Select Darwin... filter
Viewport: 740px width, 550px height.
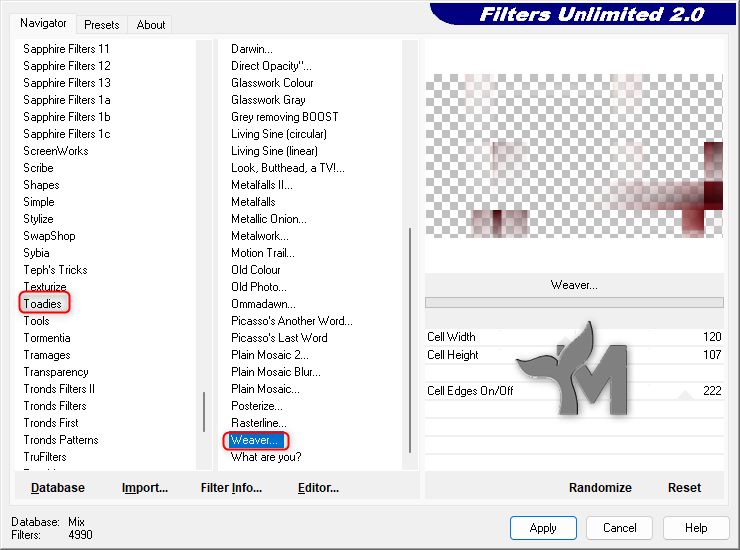point(252,49)
